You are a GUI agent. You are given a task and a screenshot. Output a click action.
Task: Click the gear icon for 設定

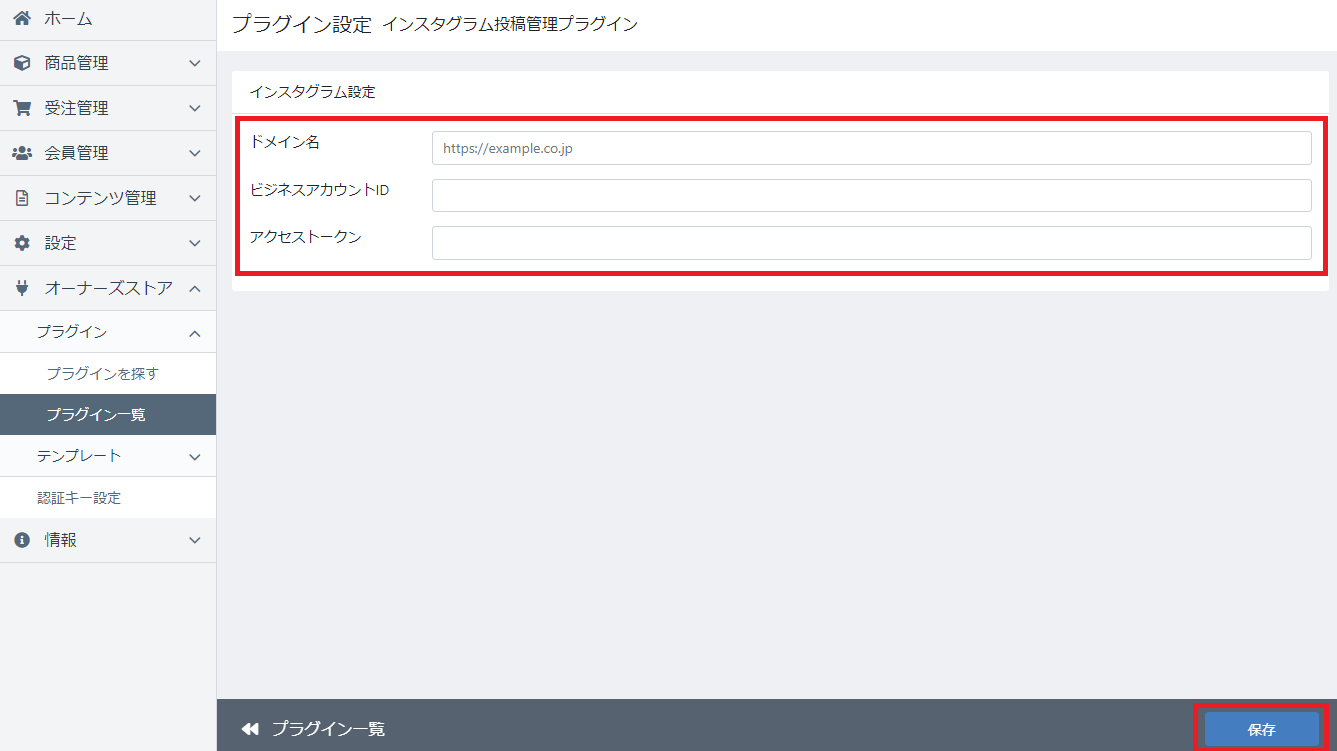22,243
